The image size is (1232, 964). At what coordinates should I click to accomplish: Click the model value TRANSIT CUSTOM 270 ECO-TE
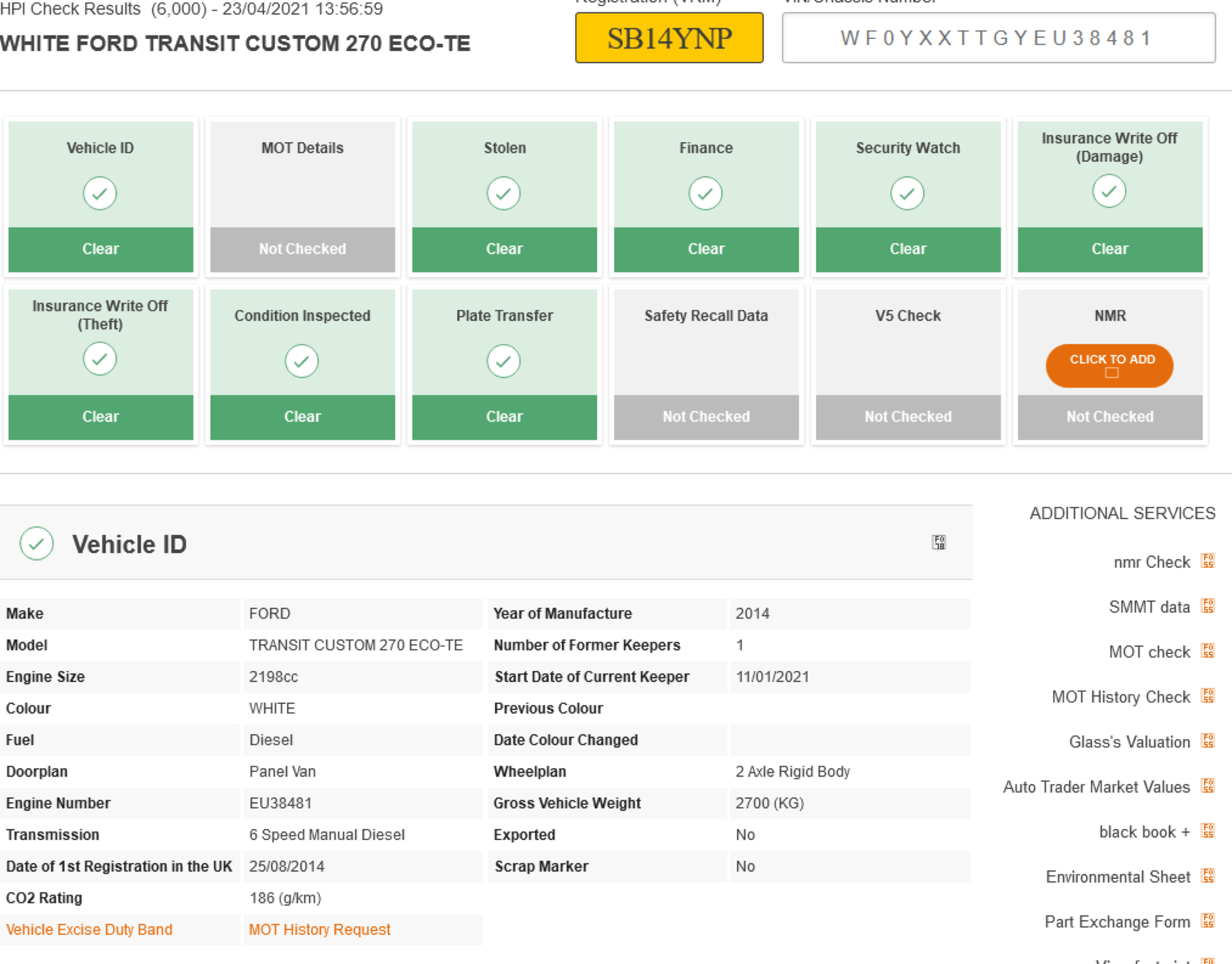pyautogui.click(x=356, y=645)
